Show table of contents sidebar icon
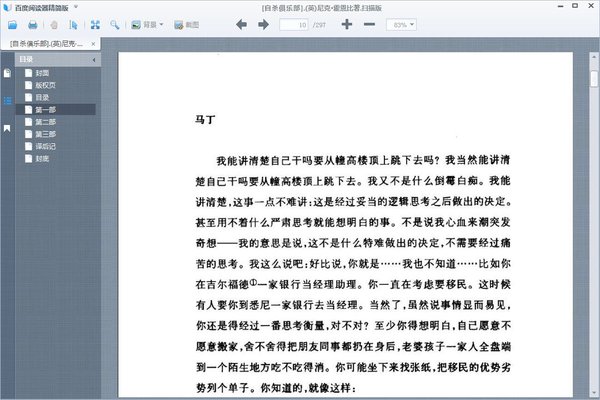This screenshot has height=400, width=600. click(7, 101)
